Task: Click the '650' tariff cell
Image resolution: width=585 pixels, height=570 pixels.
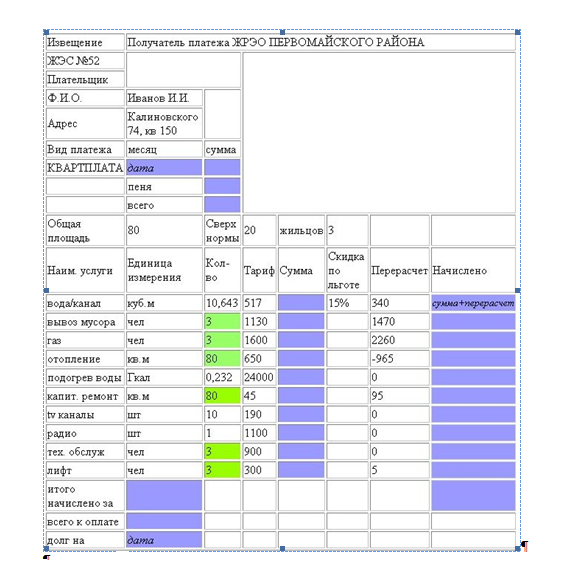Action: click(259, 359)
